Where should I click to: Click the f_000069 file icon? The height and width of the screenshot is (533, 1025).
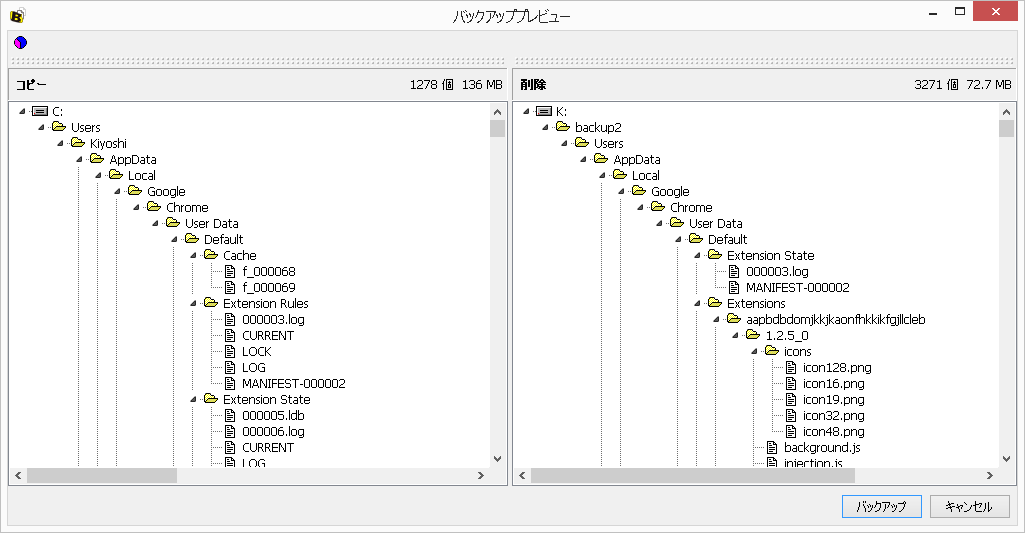(230, 287)
